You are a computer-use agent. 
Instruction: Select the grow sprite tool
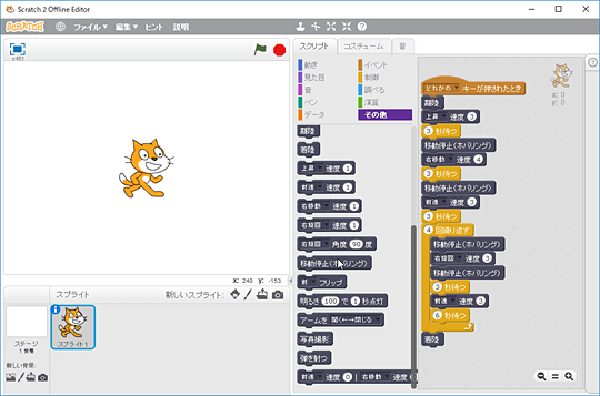point(331,26)
